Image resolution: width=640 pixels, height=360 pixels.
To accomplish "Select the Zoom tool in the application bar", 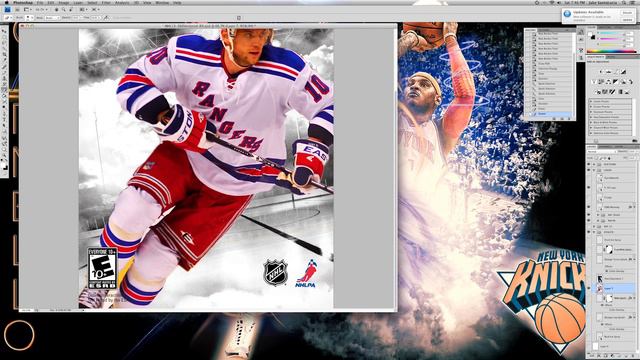I will pos(64,9).
